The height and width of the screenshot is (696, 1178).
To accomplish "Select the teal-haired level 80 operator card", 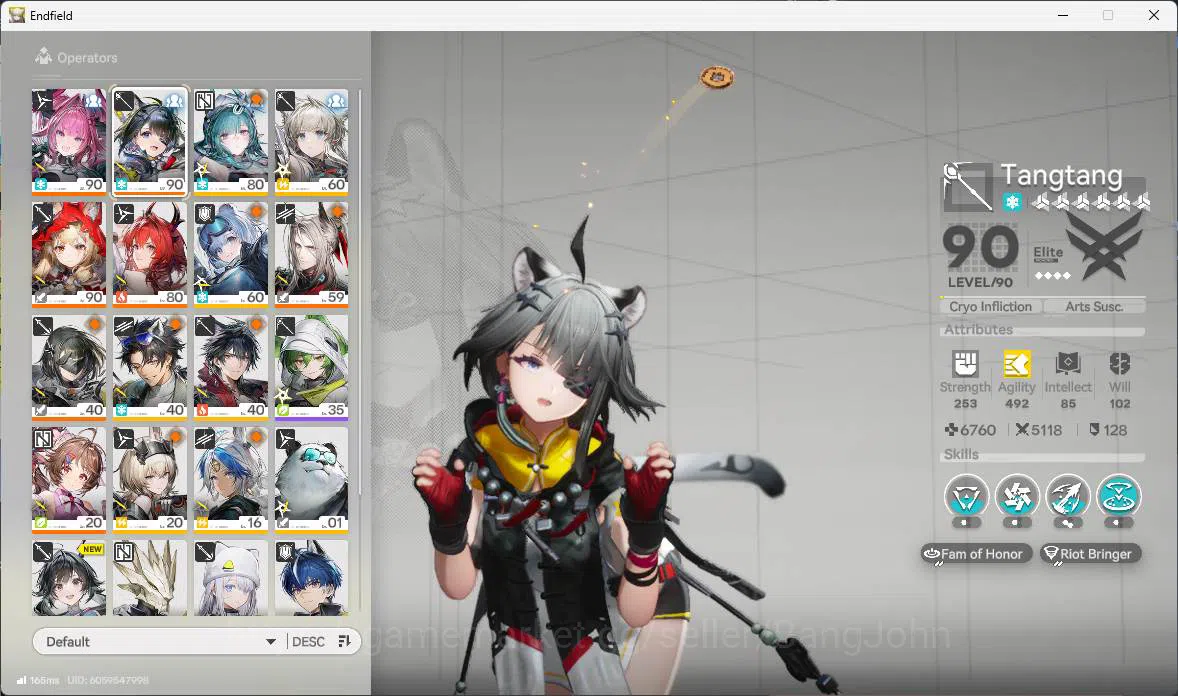I will [x=231, y=142].
